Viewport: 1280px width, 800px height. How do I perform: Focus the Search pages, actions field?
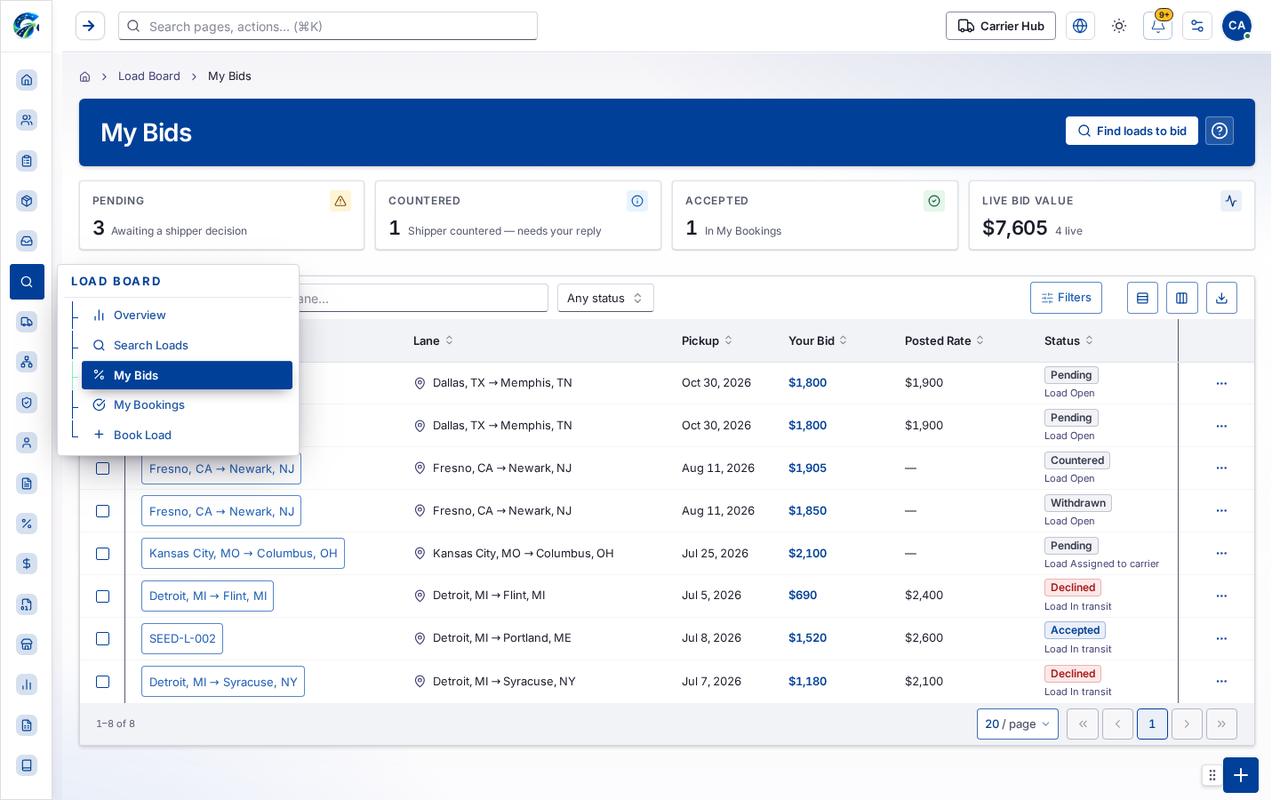(328, 26)
